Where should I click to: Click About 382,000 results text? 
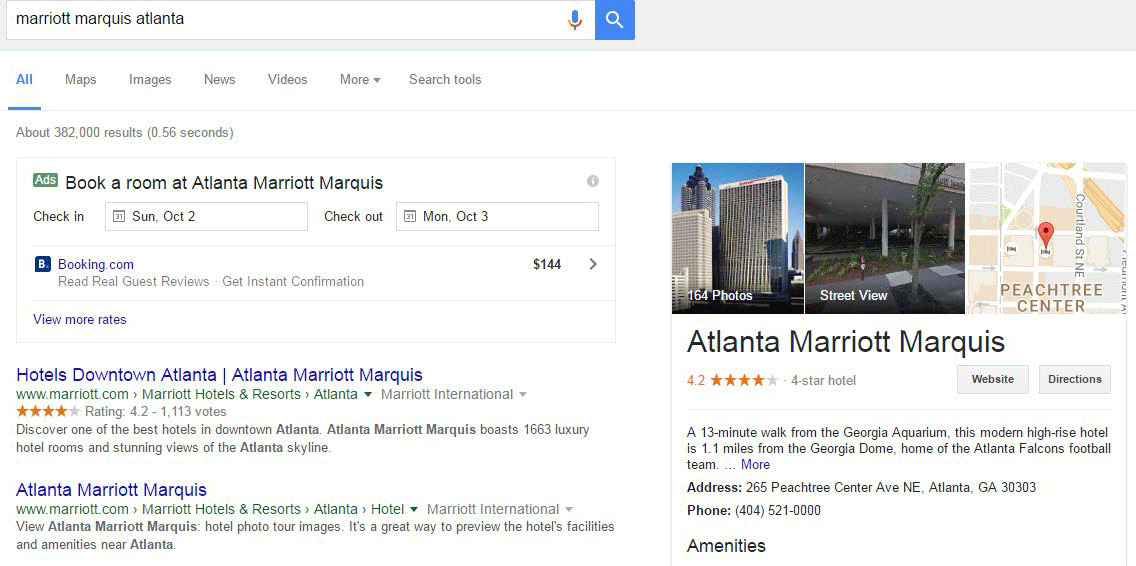click(x=125, y=133)
